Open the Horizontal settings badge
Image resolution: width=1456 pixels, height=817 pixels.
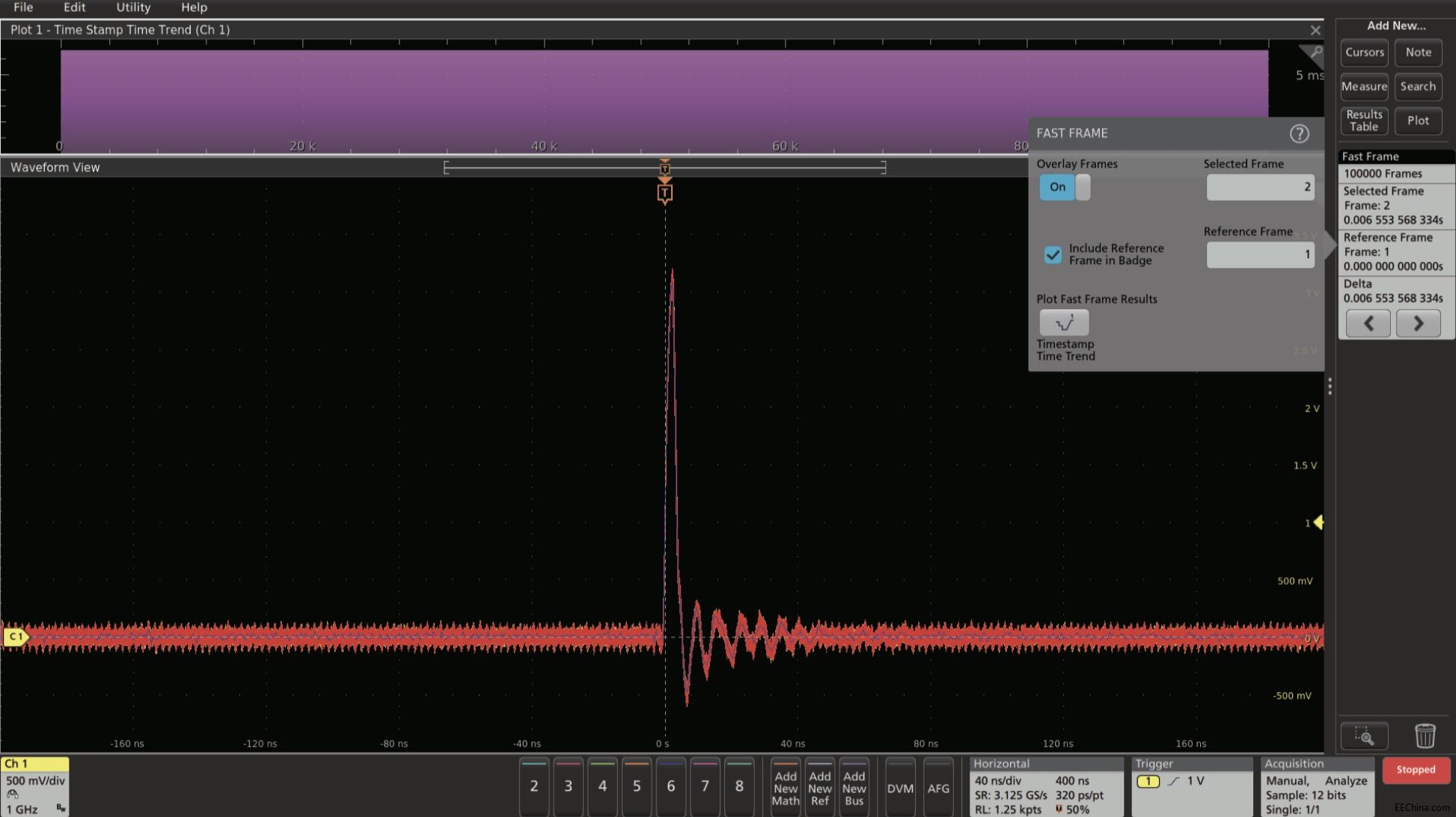click(x=1046, y=786)
